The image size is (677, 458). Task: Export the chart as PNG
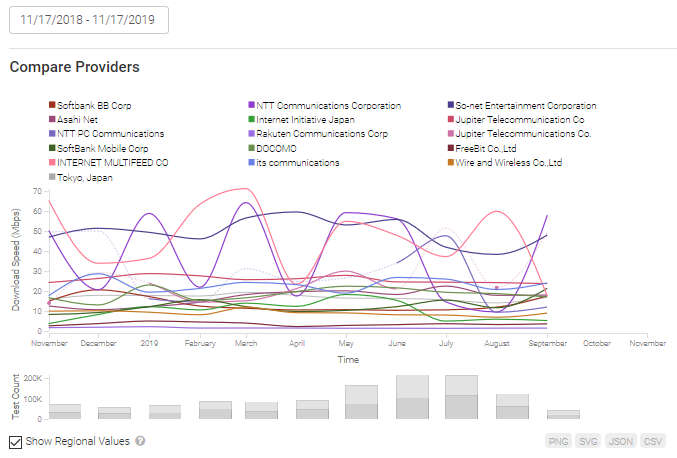click(x=558, y=442)
